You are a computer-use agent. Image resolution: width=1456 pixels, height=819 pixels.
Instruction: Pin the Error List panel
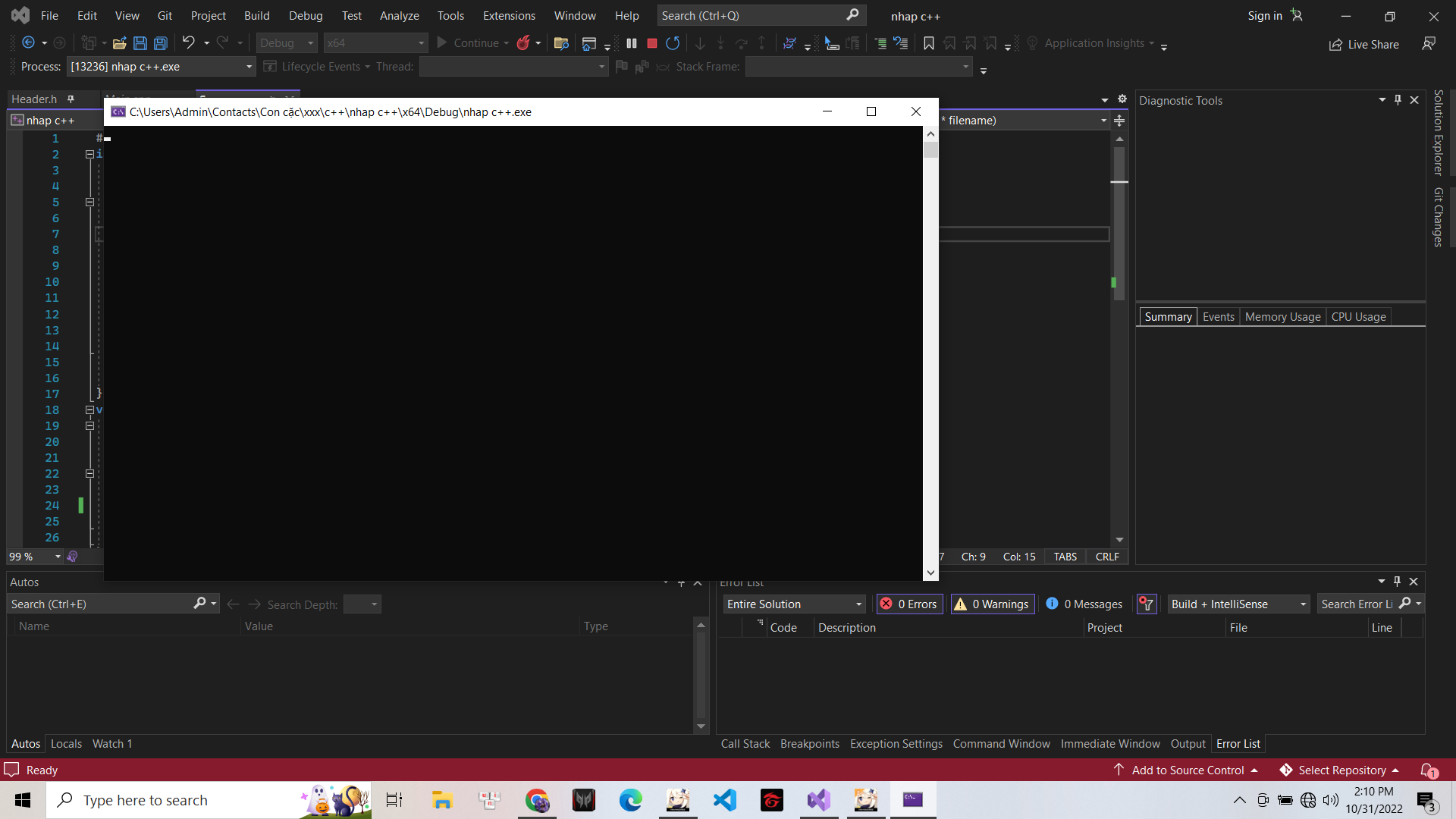(1397, 582)
